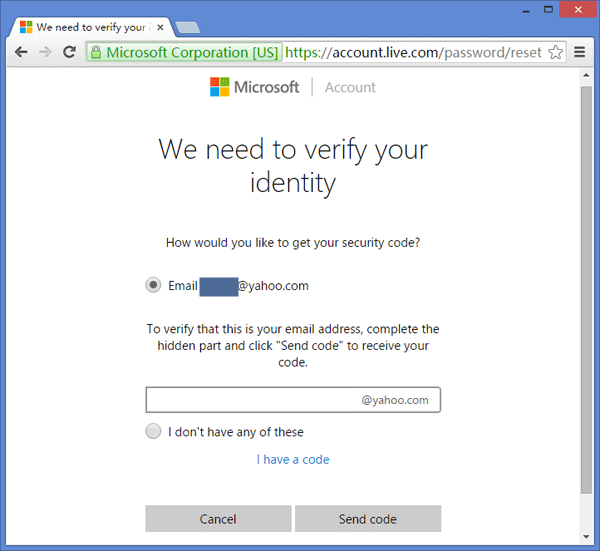Viewport: 600px width, 551px height.
Task: Select the Email @yahoo.com radio option
Action: (x=153, y=285)
